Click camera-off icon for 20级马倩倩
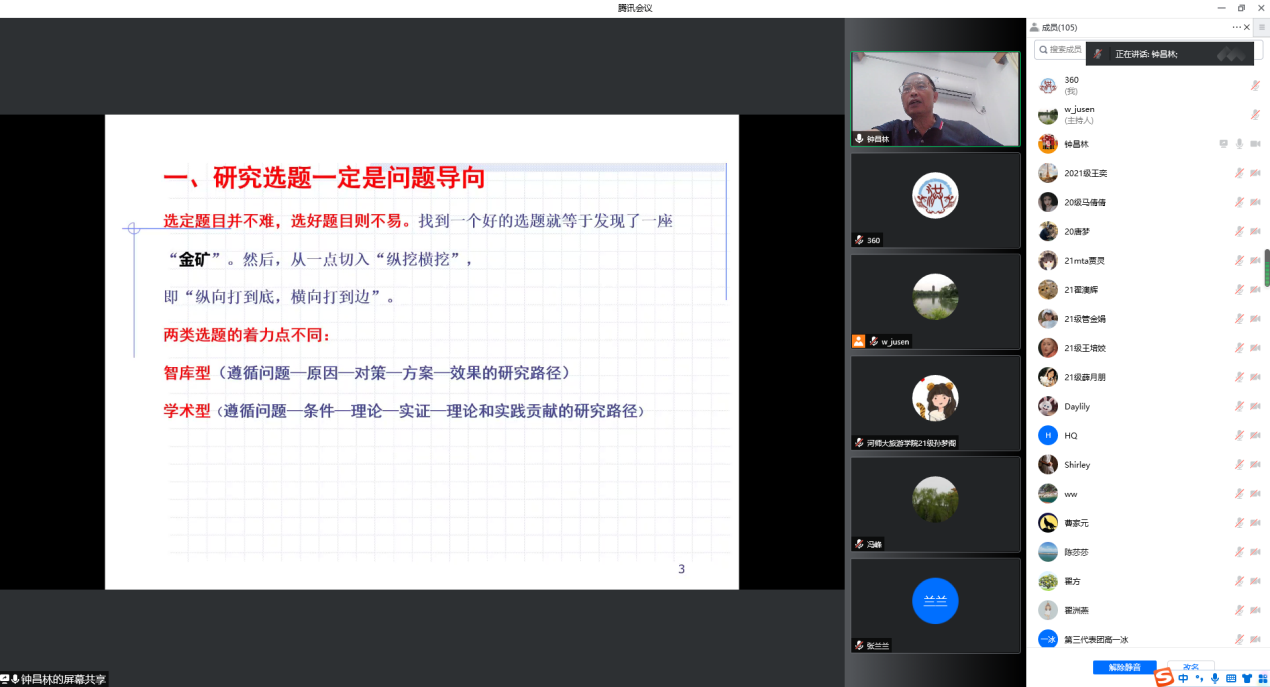 [x=1255, y=202]
